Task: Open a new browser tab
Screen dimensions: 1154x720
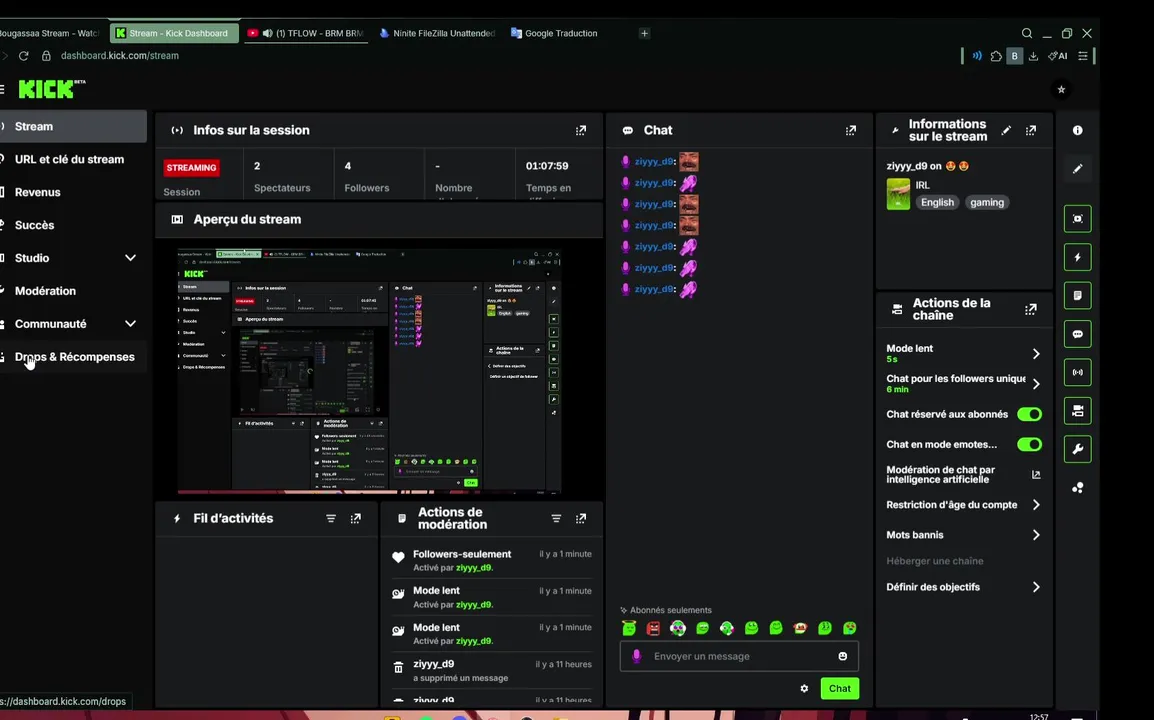Action: point(644,33)
